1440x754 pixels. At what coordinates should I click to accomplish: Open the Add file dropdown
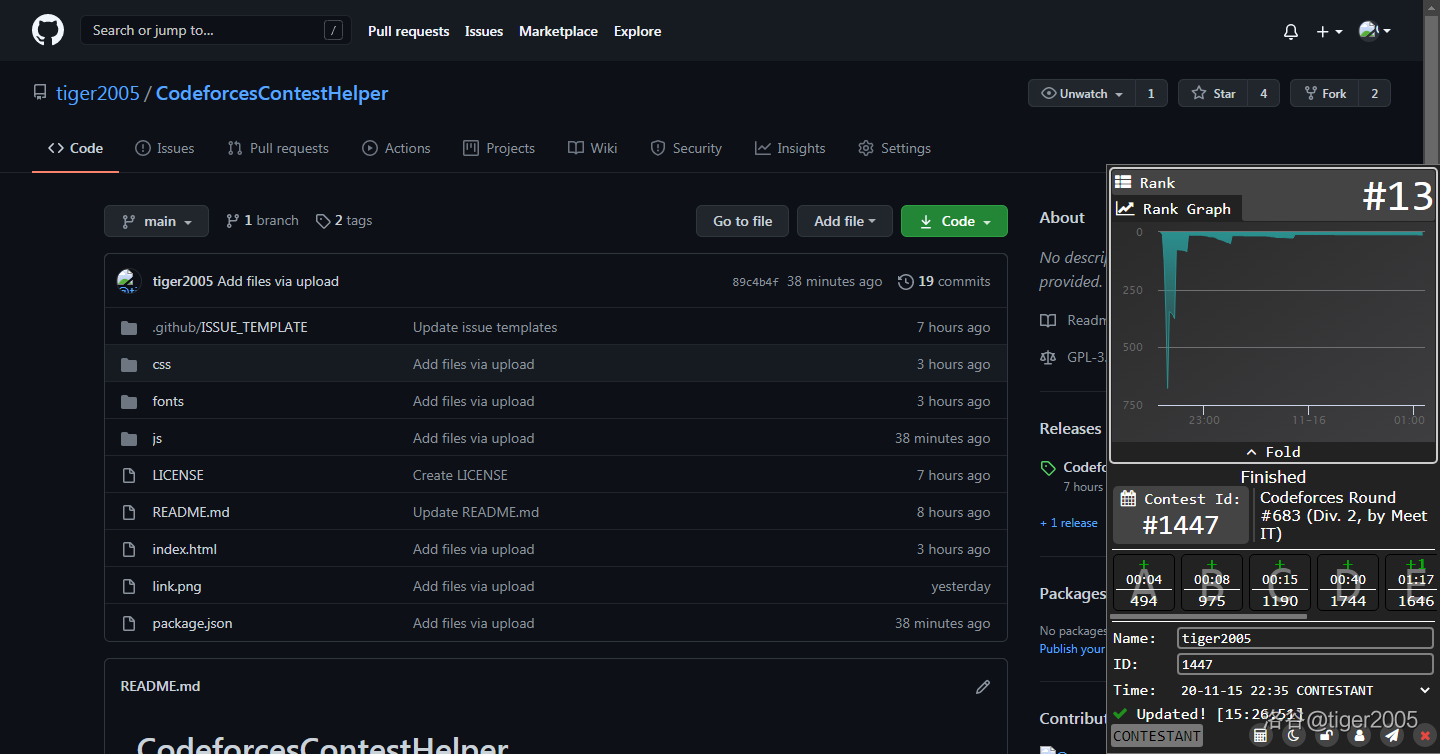point(845,221)
